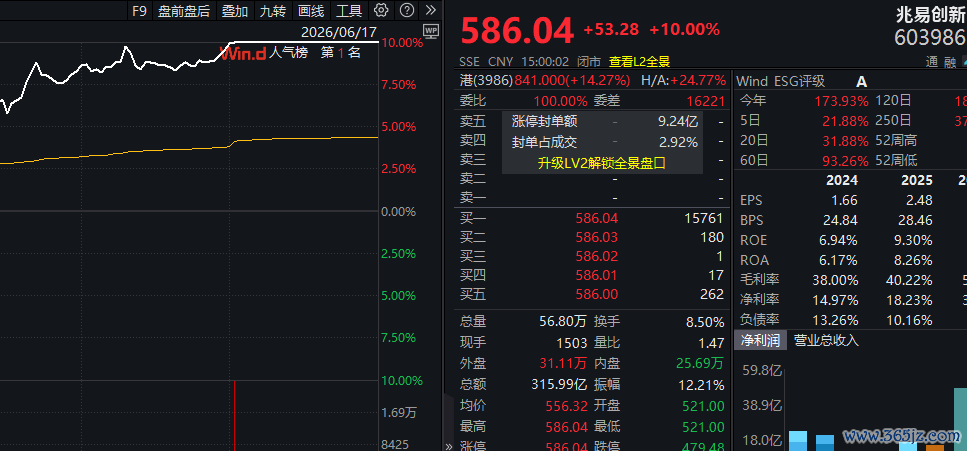This screenshot has width=967, height=451.
Task: Click the 2024 ROE value 6.94%
Action: click(840, 241)
